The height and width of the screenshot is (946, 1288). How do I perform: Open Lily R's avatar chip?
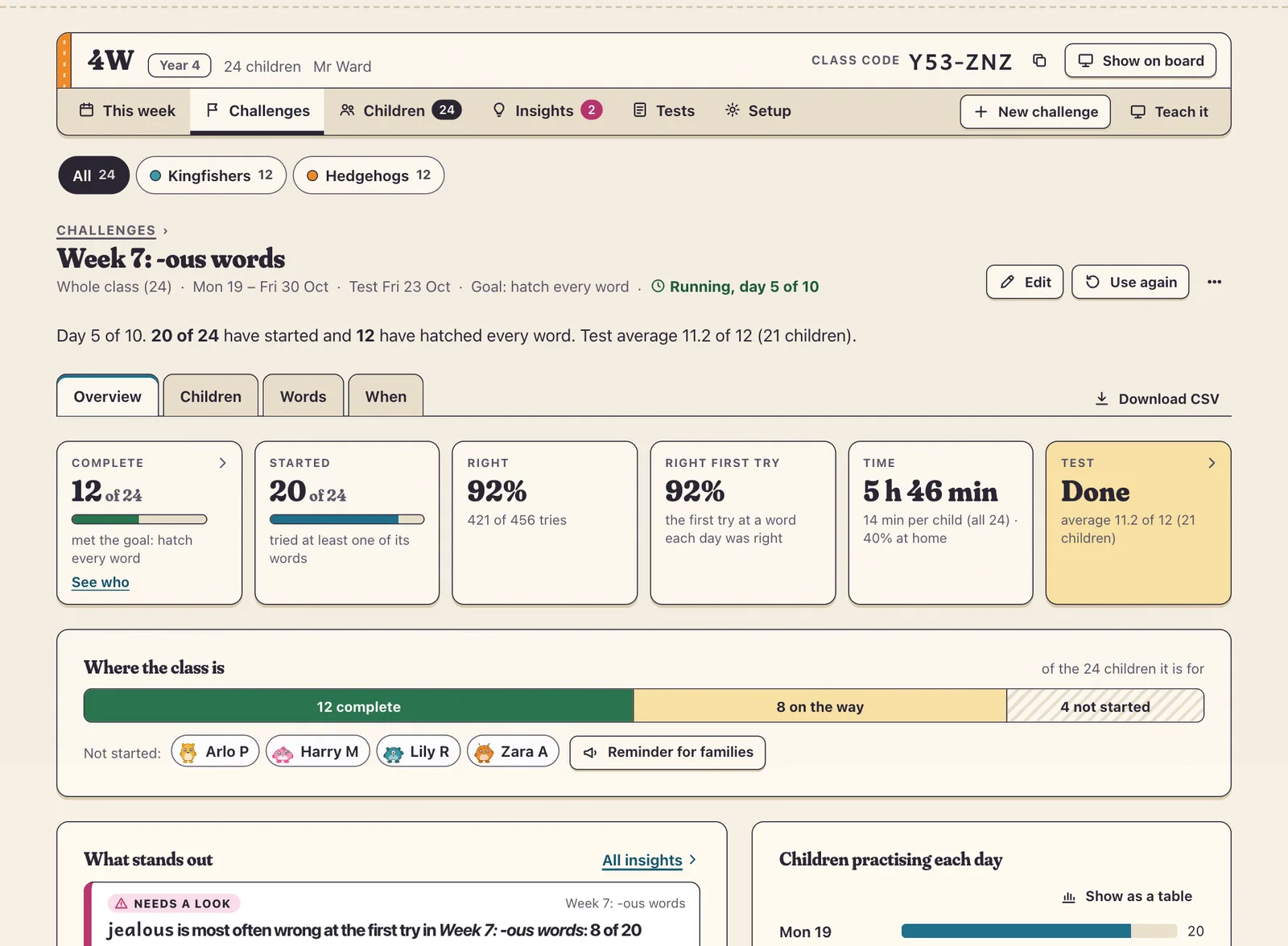coord(419,752)
